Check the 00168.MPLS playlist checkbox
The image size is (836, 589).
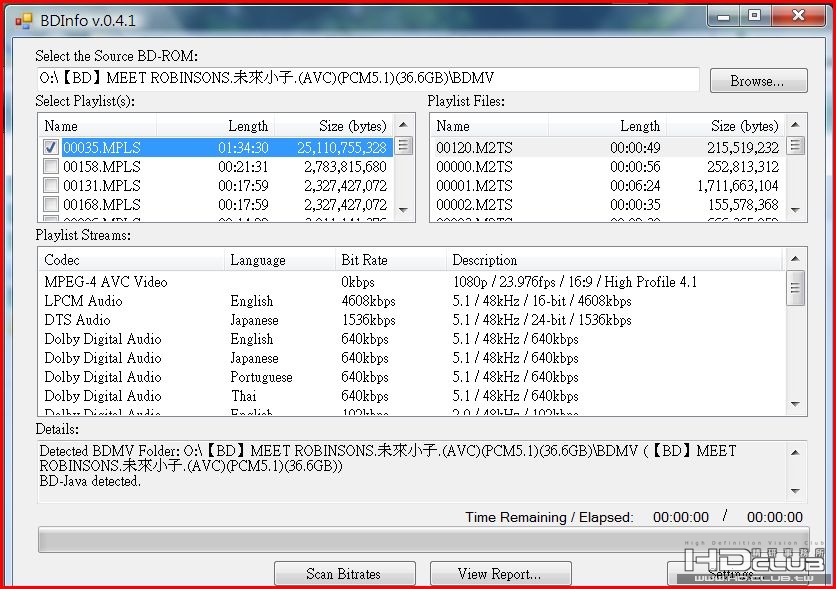(x=51, y=204)
